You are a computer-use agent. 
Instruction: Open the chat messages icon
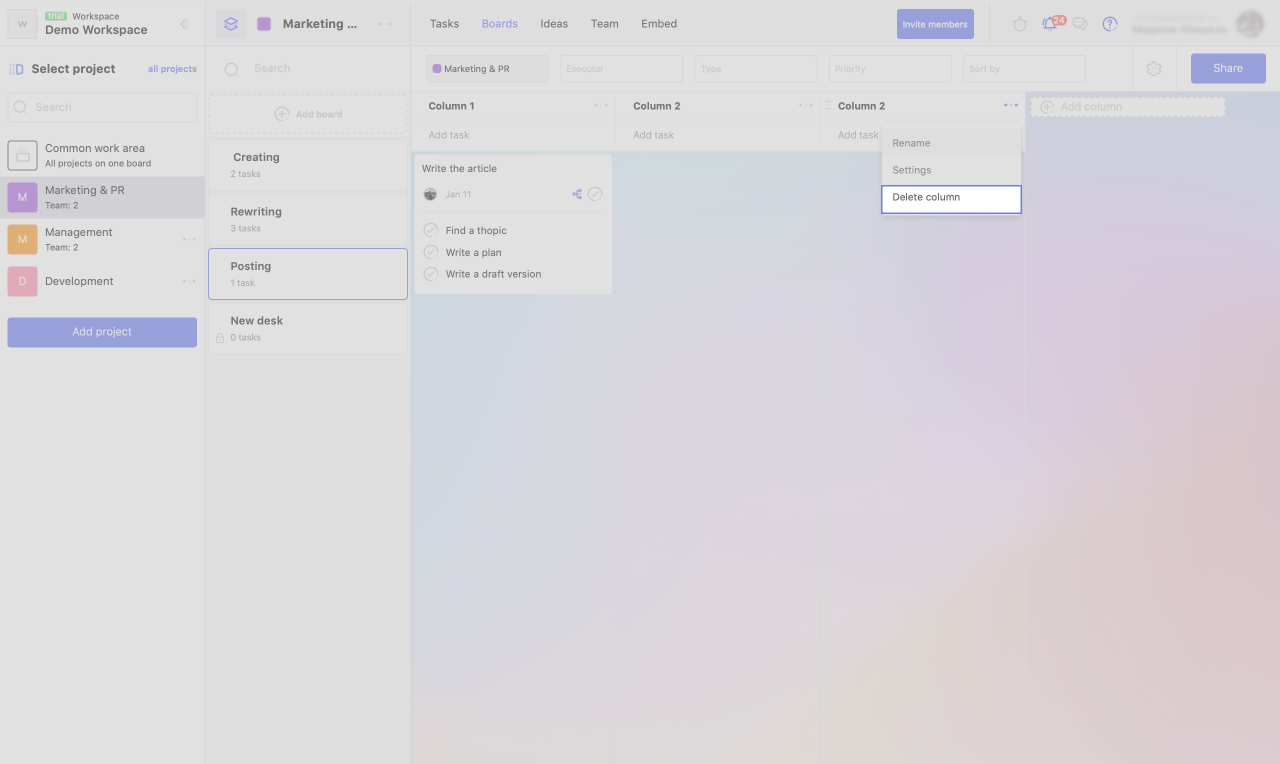tap(1080, 24)
